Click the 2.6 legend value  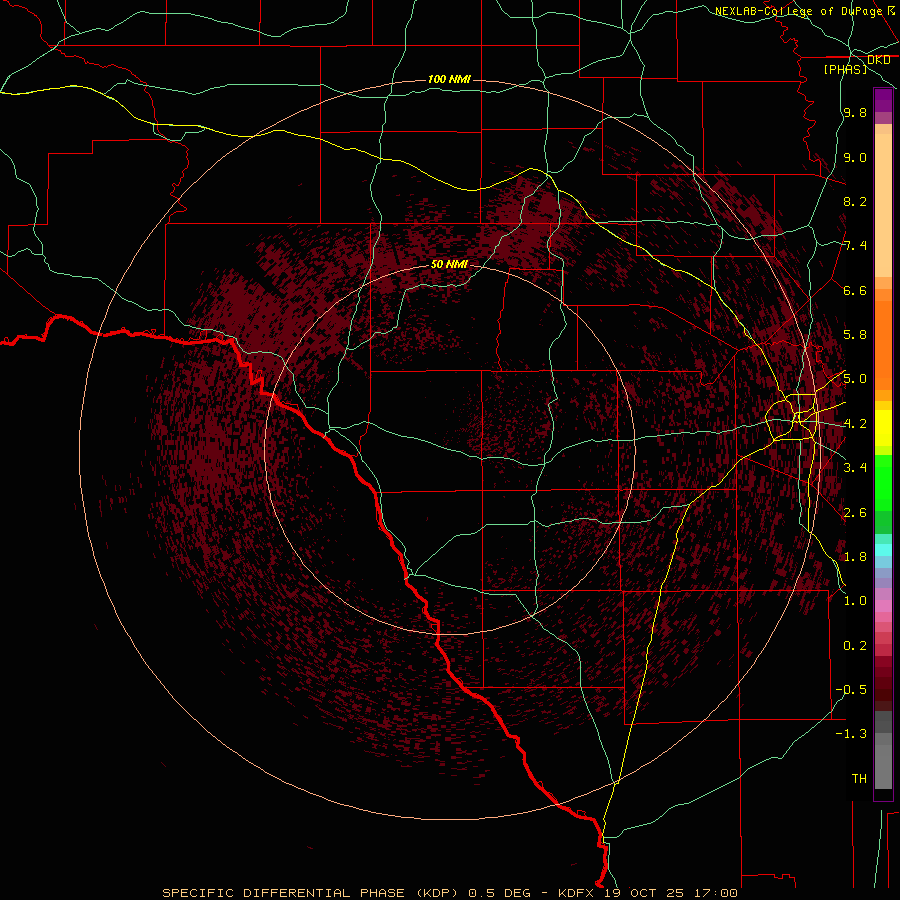[855, 513]
